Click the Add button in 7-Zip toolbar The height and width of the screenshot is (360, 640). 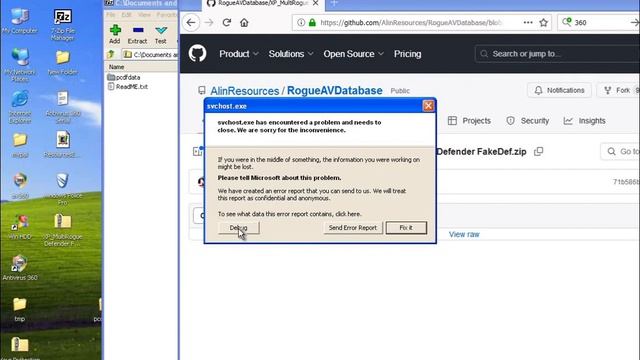[115, 34]
